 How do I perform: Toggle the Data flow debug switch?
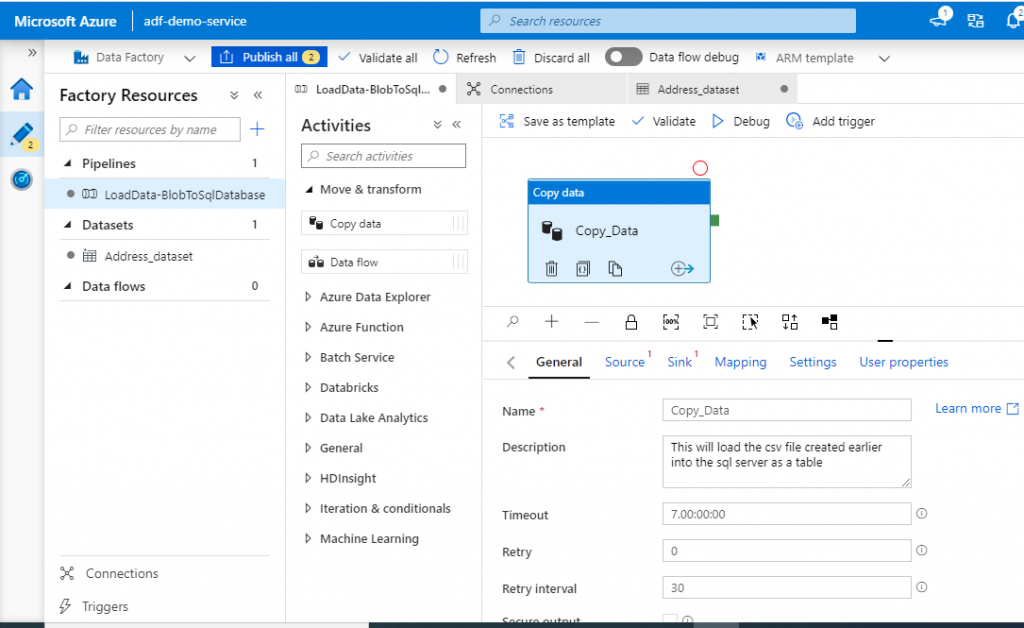click(623, 57)
